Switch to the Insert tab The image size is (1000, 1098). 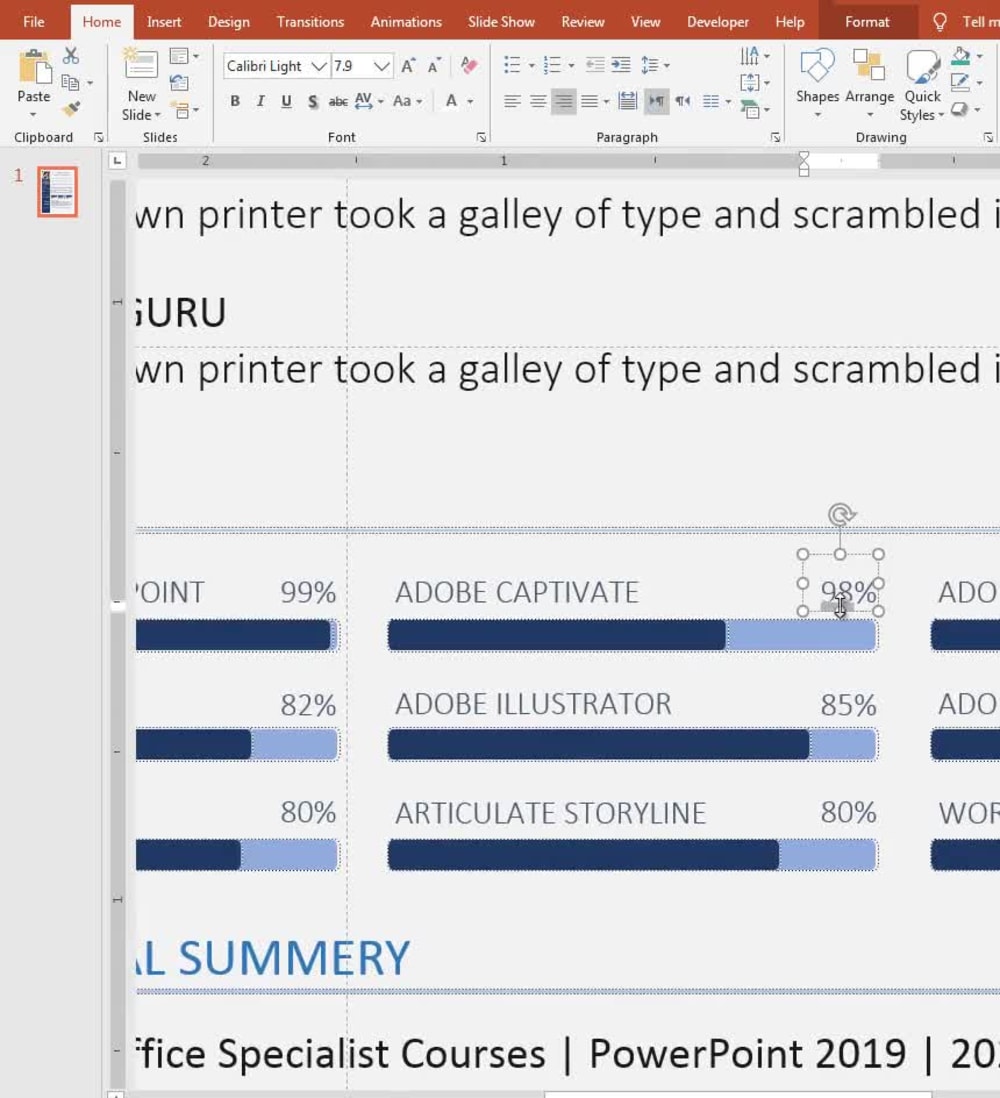click(x=164, y=22)
